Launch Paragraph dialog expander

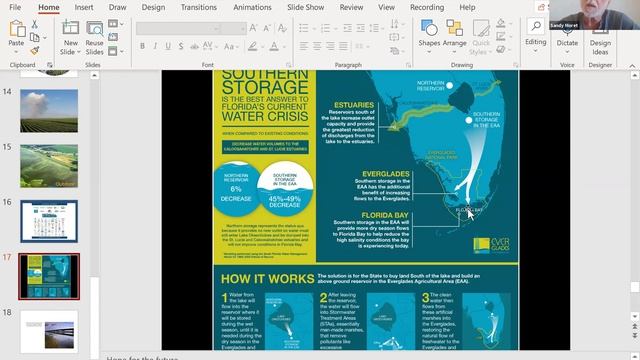point(408,65)
